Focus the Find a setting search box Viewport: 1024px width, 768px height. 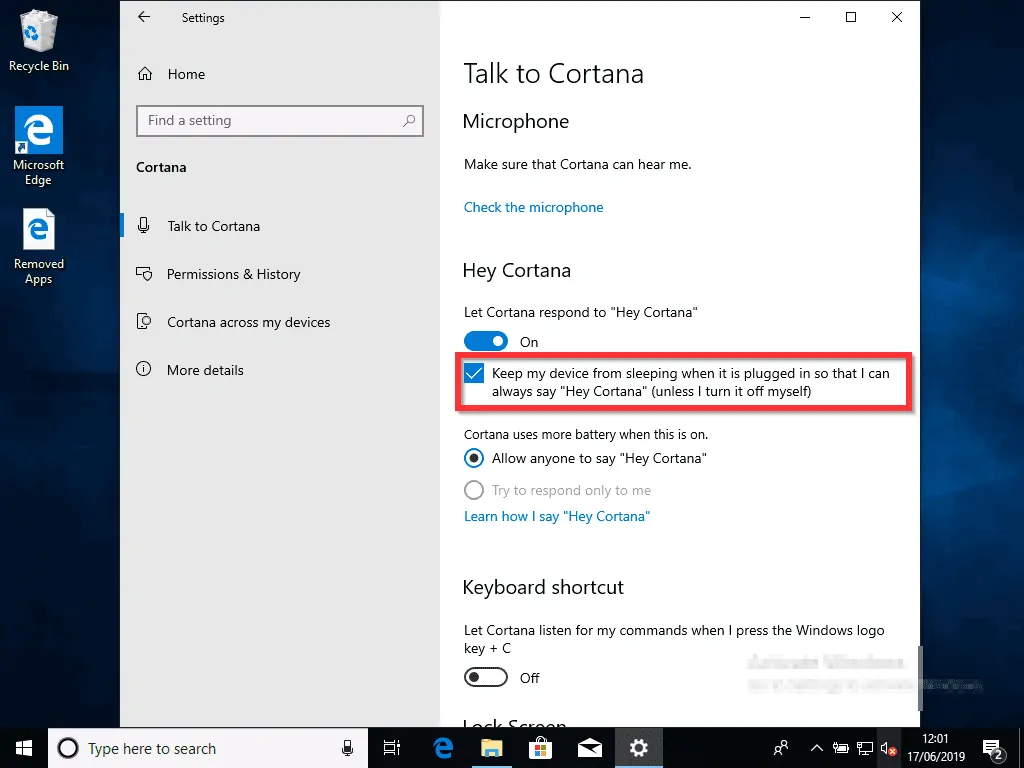click(280, 121)
